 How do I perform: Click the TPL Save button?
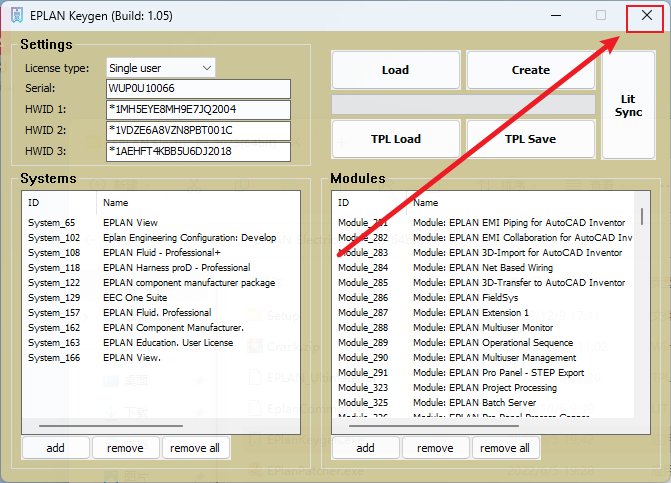point(531,139)
